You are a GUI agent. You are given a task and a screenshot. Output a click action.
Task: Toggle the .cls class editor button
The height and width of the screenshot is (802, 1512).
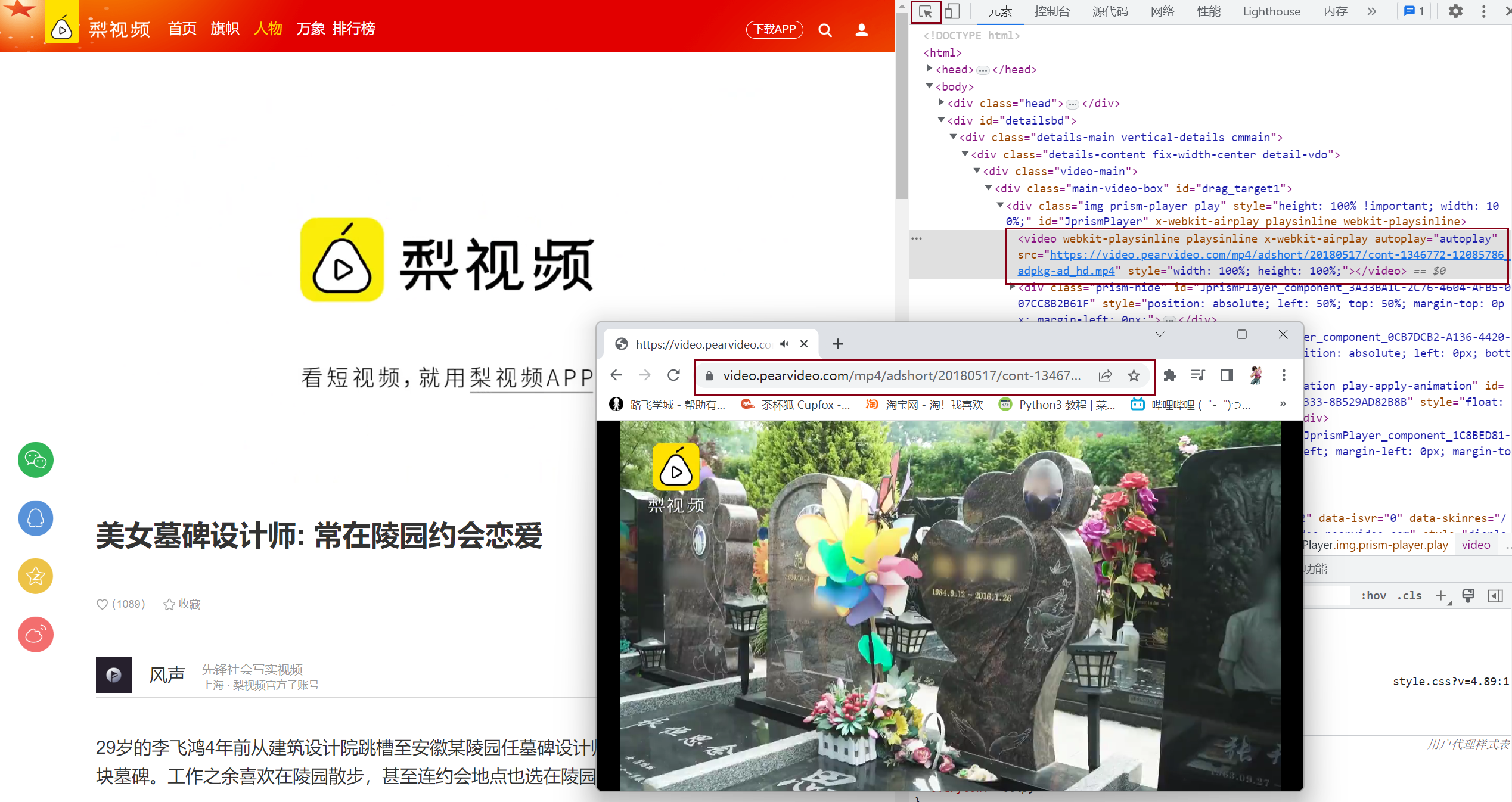[1409, 595]
